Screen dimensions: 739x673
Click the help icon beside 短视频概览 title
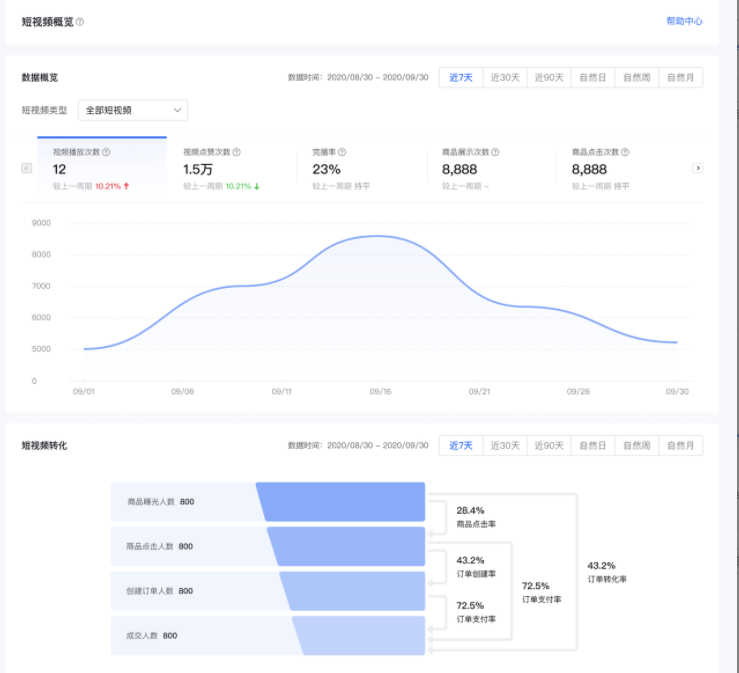pyautogui.click(x=80, y=21)
